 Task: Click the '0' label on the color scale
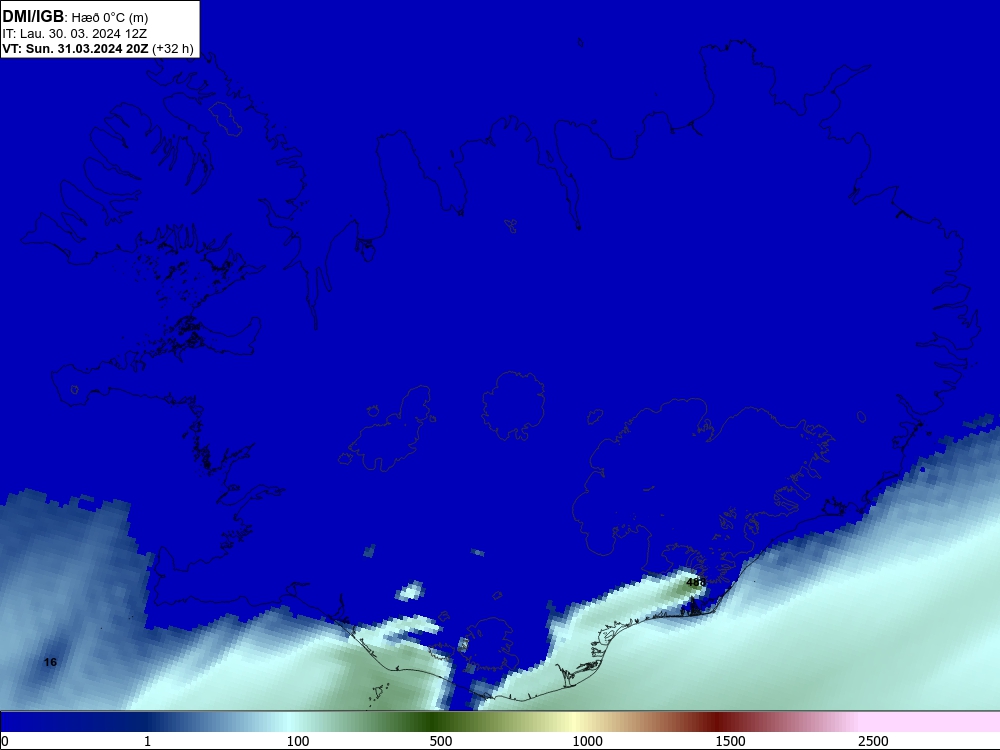(x=5, y=741)
